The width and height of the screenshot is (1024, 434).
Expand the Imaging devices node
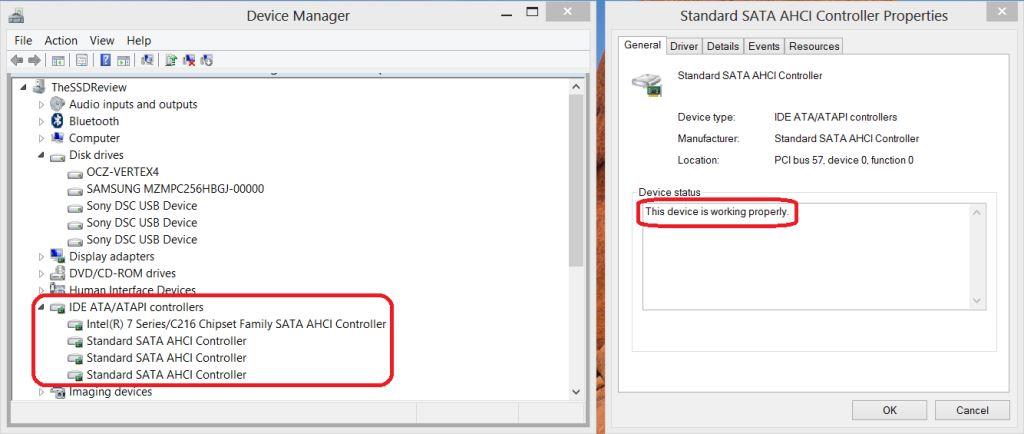tap(42, 392)
